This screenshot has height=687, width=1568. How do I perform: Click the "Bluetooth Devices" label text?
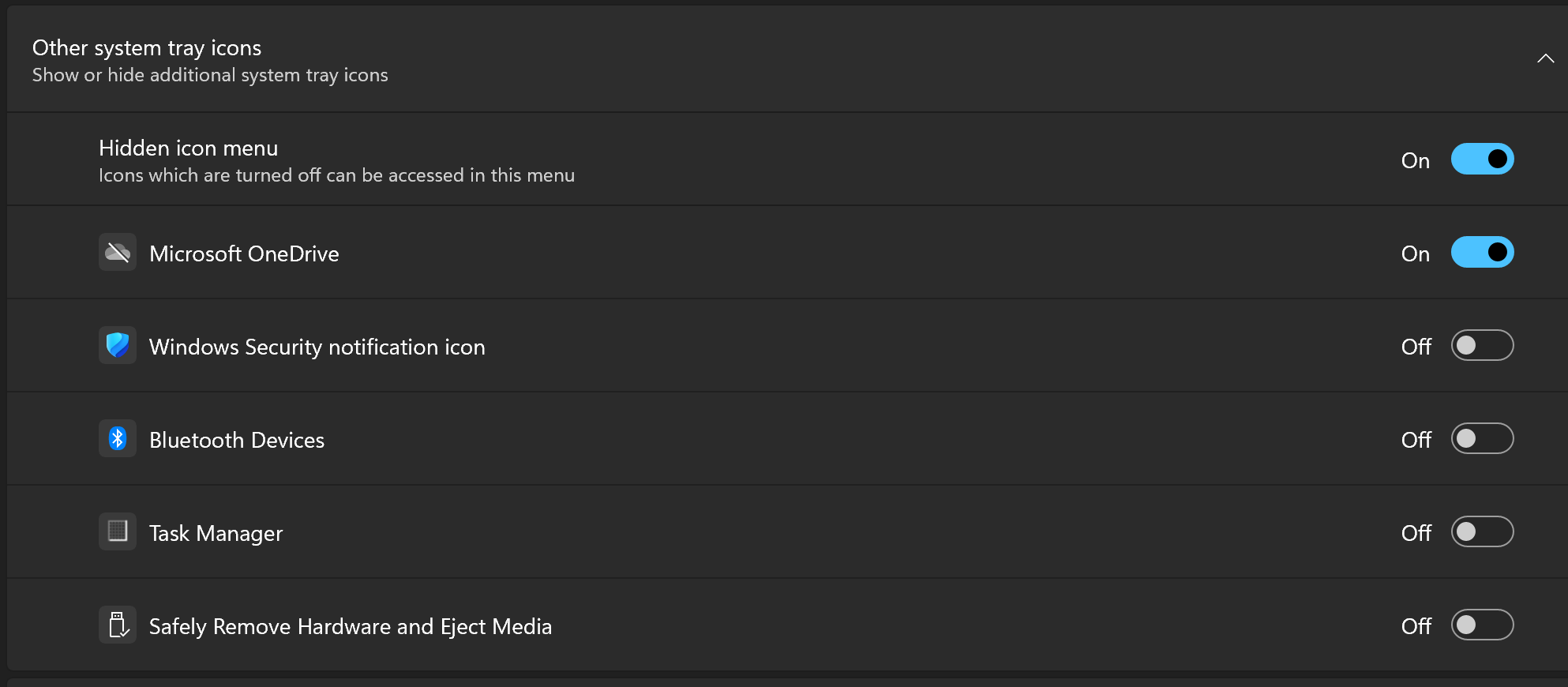point(237,441)
